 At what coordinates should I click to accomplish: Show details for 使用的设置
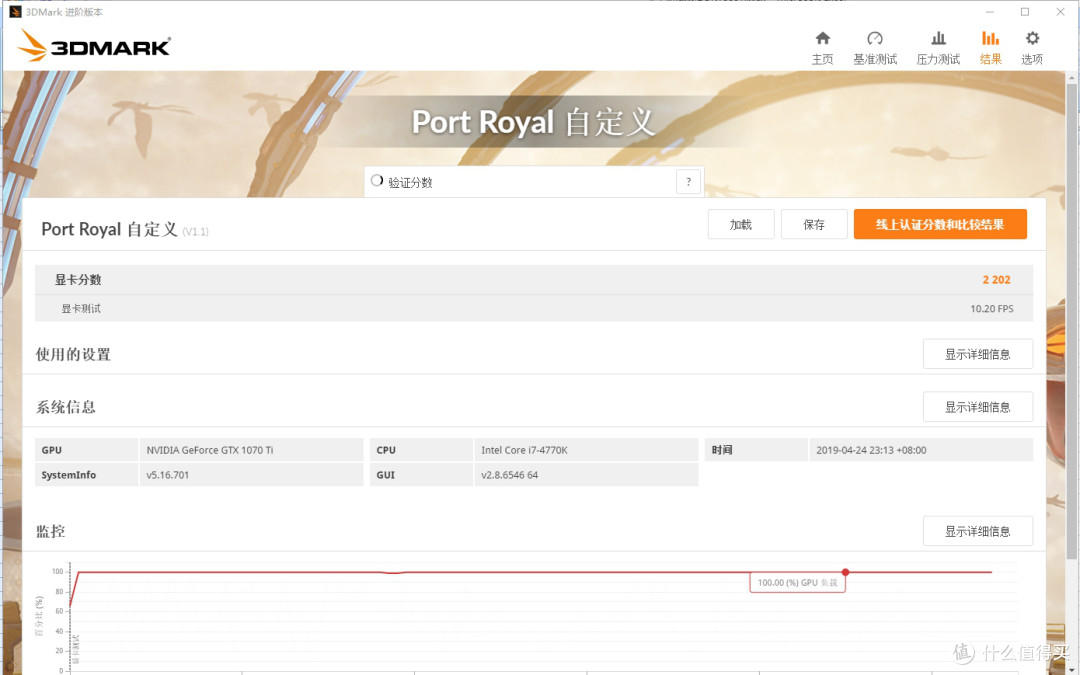pos(977,354)
